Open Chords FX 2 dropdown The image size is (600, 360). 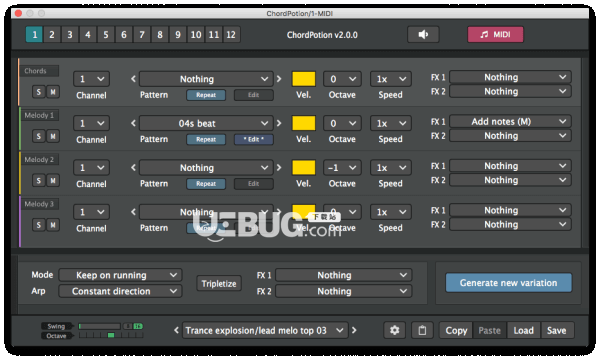click(510, 91)
